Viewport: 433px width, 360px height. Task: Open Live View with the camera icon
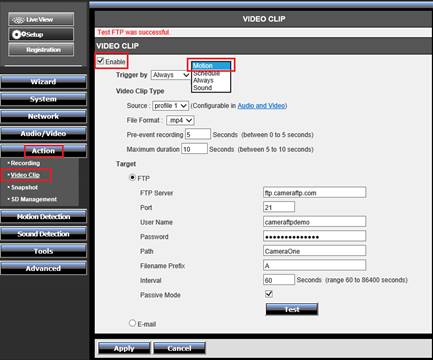coord(41,19)
